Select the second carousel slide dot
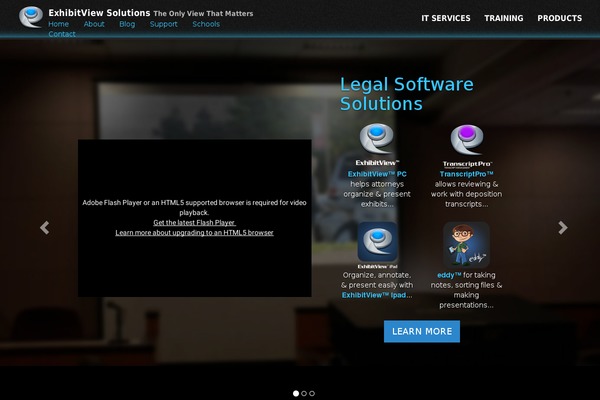 pos(304,393)
